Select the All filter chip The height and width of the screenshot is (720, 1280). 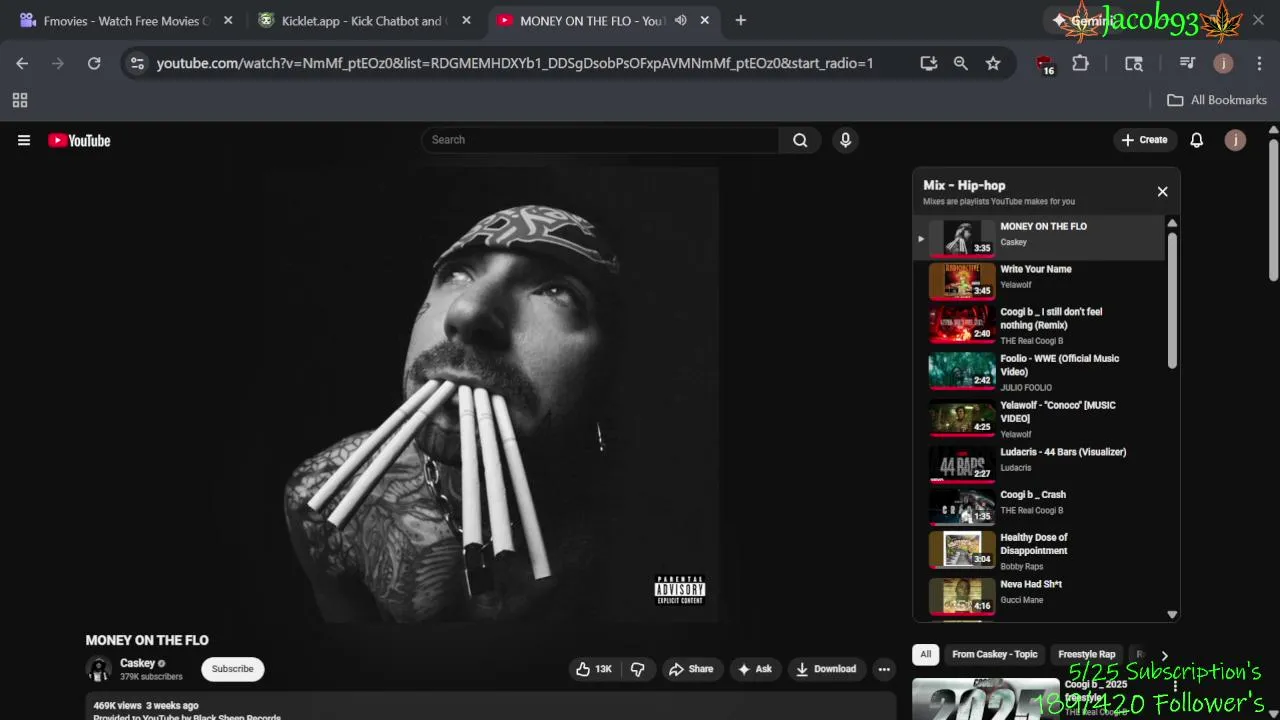(x=926, y=654)
